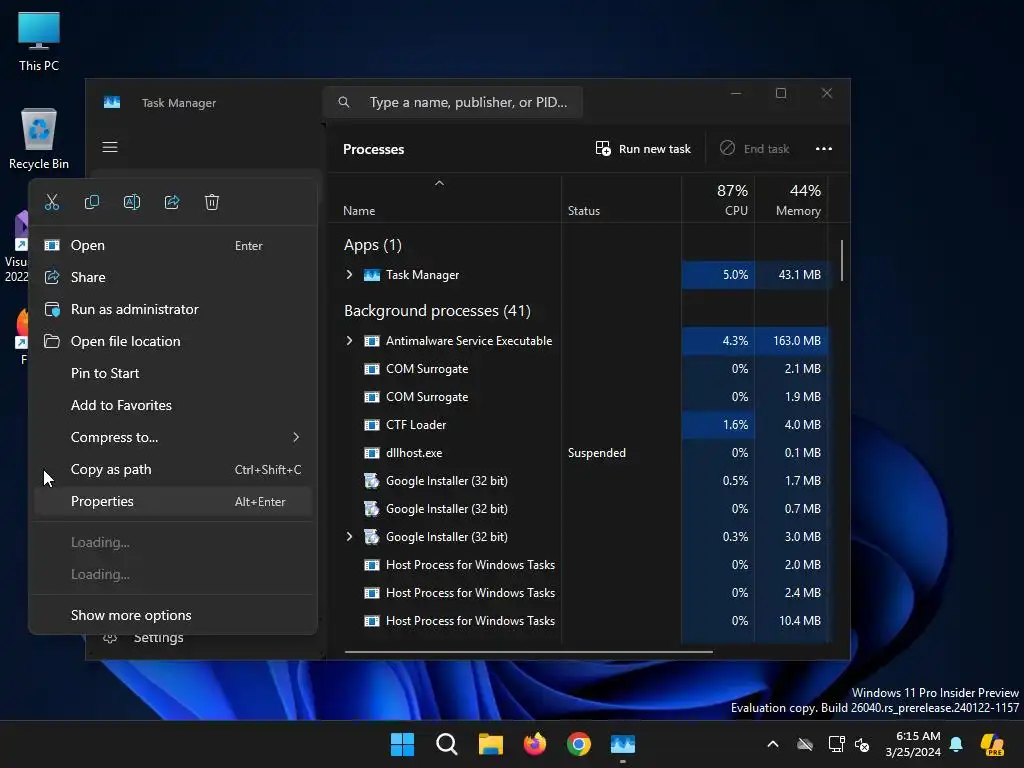The image size is (1024, 768).
Task: Click the Task Manager search field
Action: click(x=453, y=103)
